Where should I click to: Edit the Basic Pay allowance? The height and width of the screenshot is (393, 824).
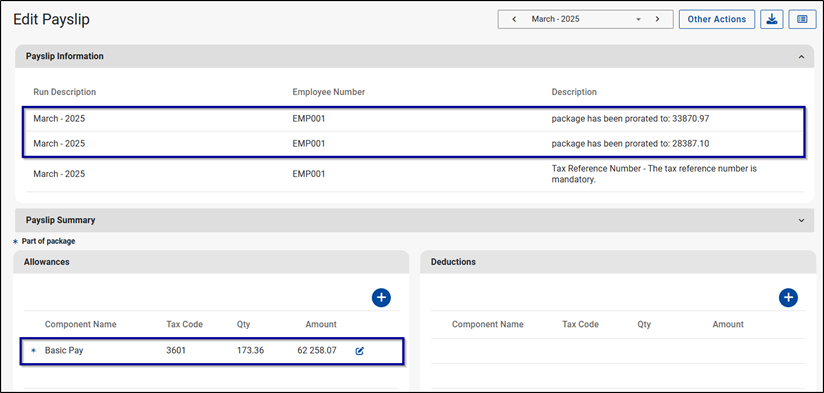[359, 351]
